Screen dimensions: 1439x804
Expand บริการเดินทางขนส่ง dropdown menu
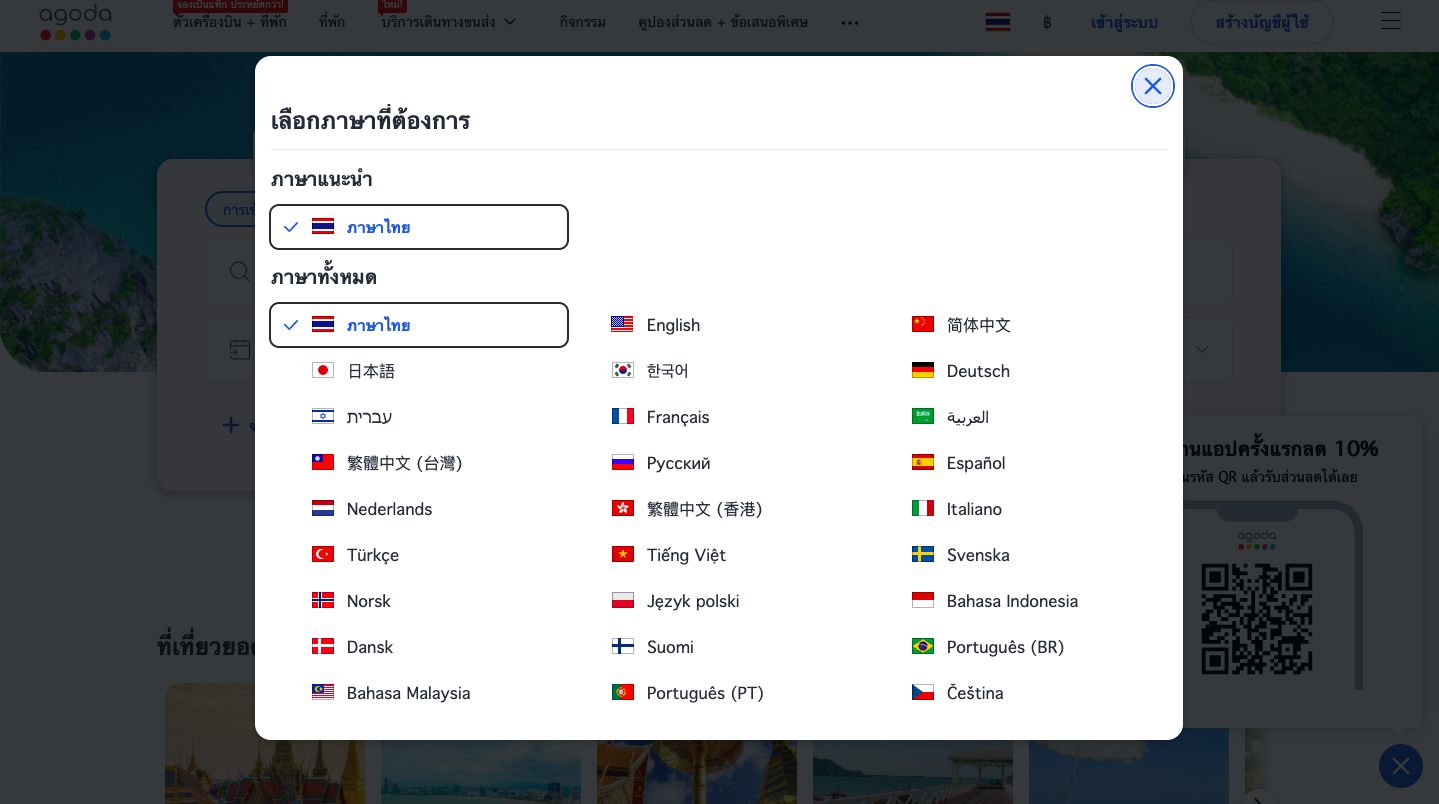click(449, 22)
